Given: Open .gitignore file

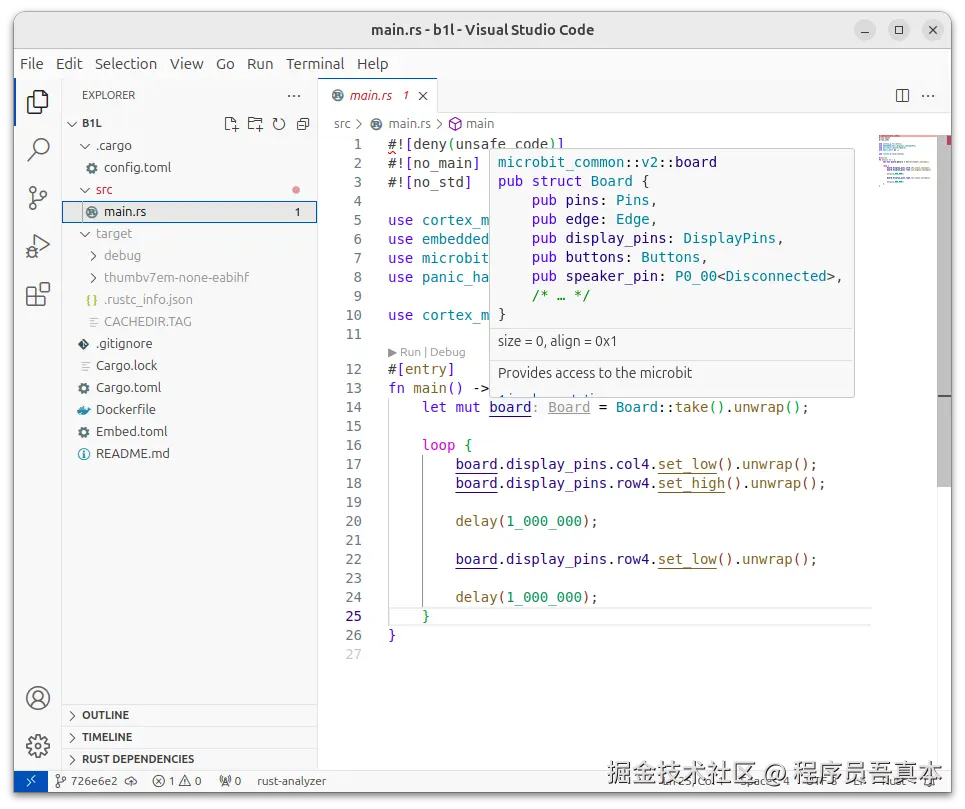Looking at the screenshot, I should (190, 344).
